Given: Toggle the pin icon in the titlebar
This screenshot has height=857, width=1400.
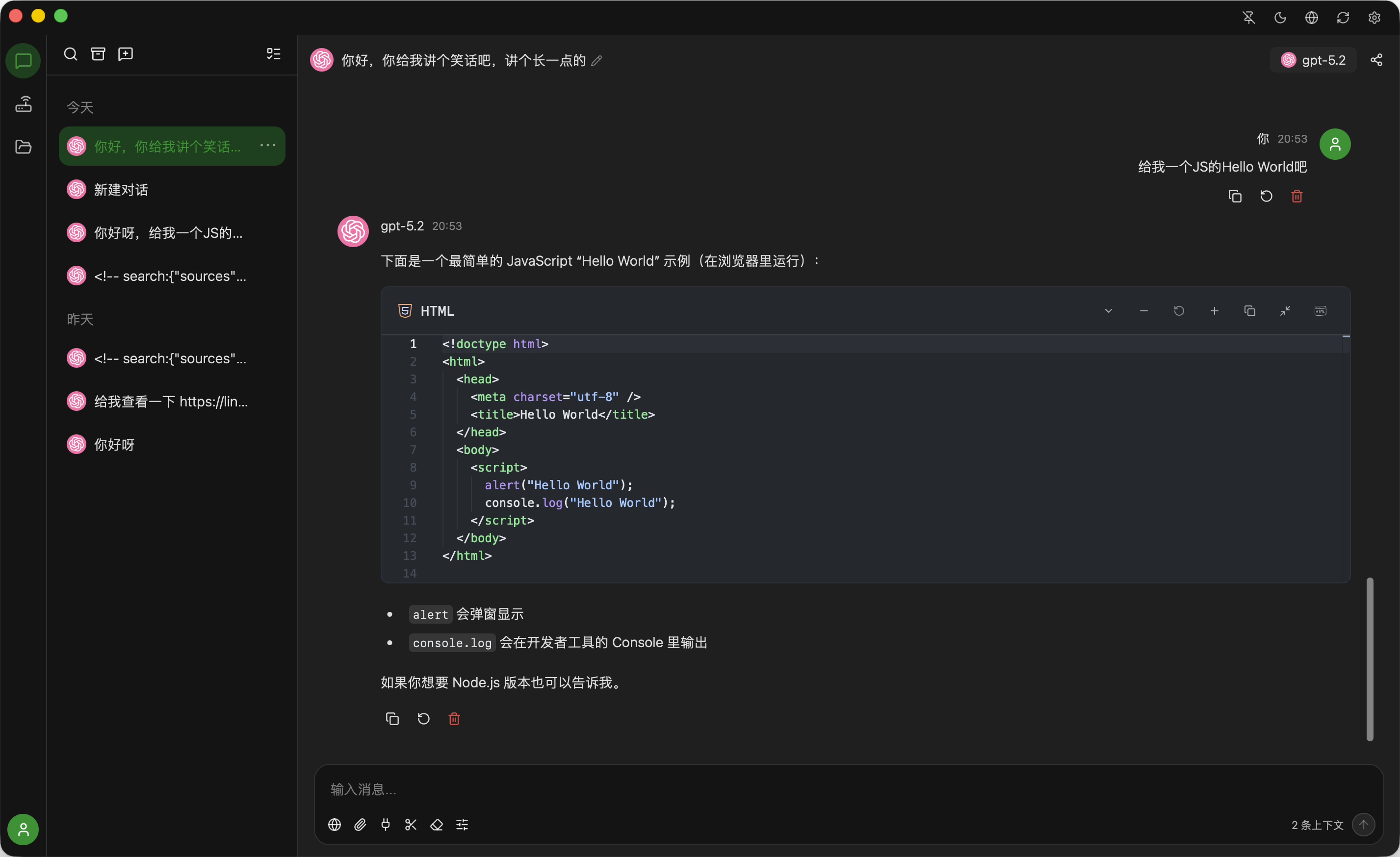Looking at the screenshot, I should pos(1248,18).
